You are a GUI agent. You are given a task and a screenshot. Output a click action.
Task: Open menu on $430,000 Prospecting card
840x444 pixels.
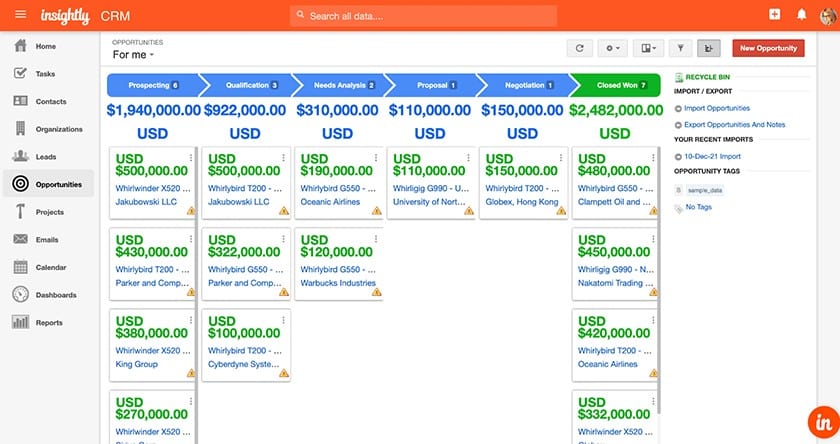click(x=191, y=239)
